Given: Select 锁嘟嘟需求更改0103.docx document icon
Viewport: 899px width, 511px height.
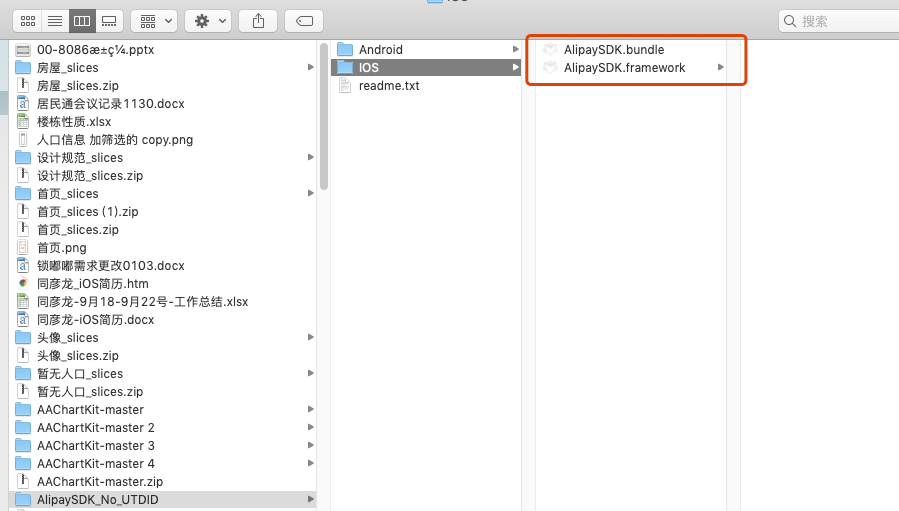Looking at the screenshot, I should (23, 266).
